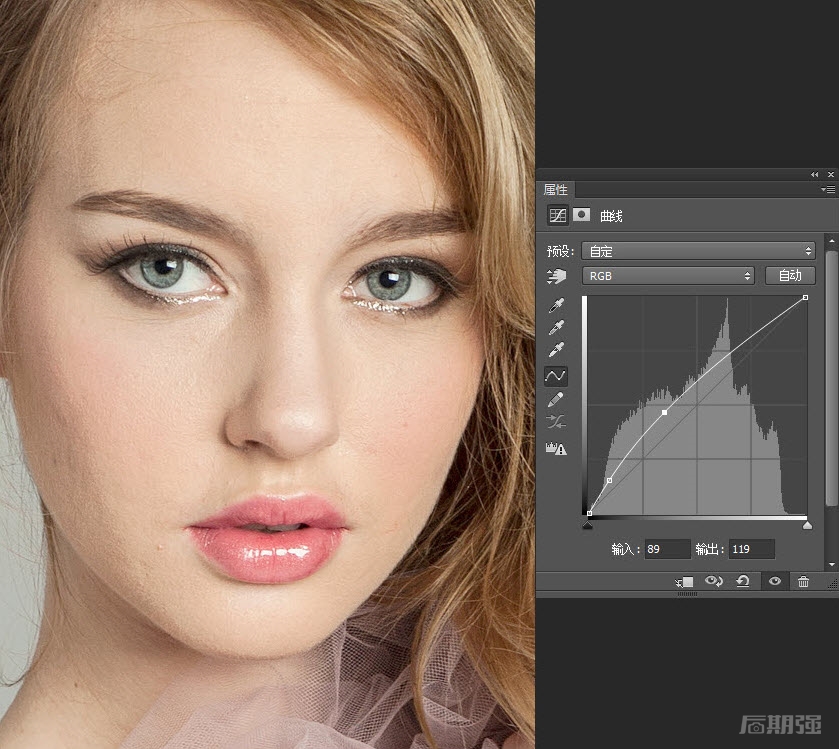839x749 pixels.
Task: Pick the white point eyedropper
Action: click(556, 349)
